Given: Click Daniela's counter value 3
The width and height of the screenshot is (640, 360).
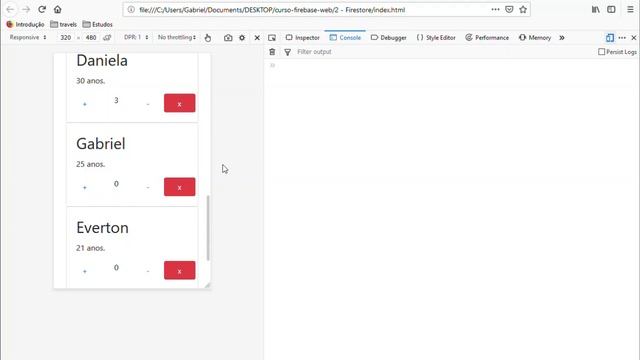Looking at the screenshot, I should [116, 100].
